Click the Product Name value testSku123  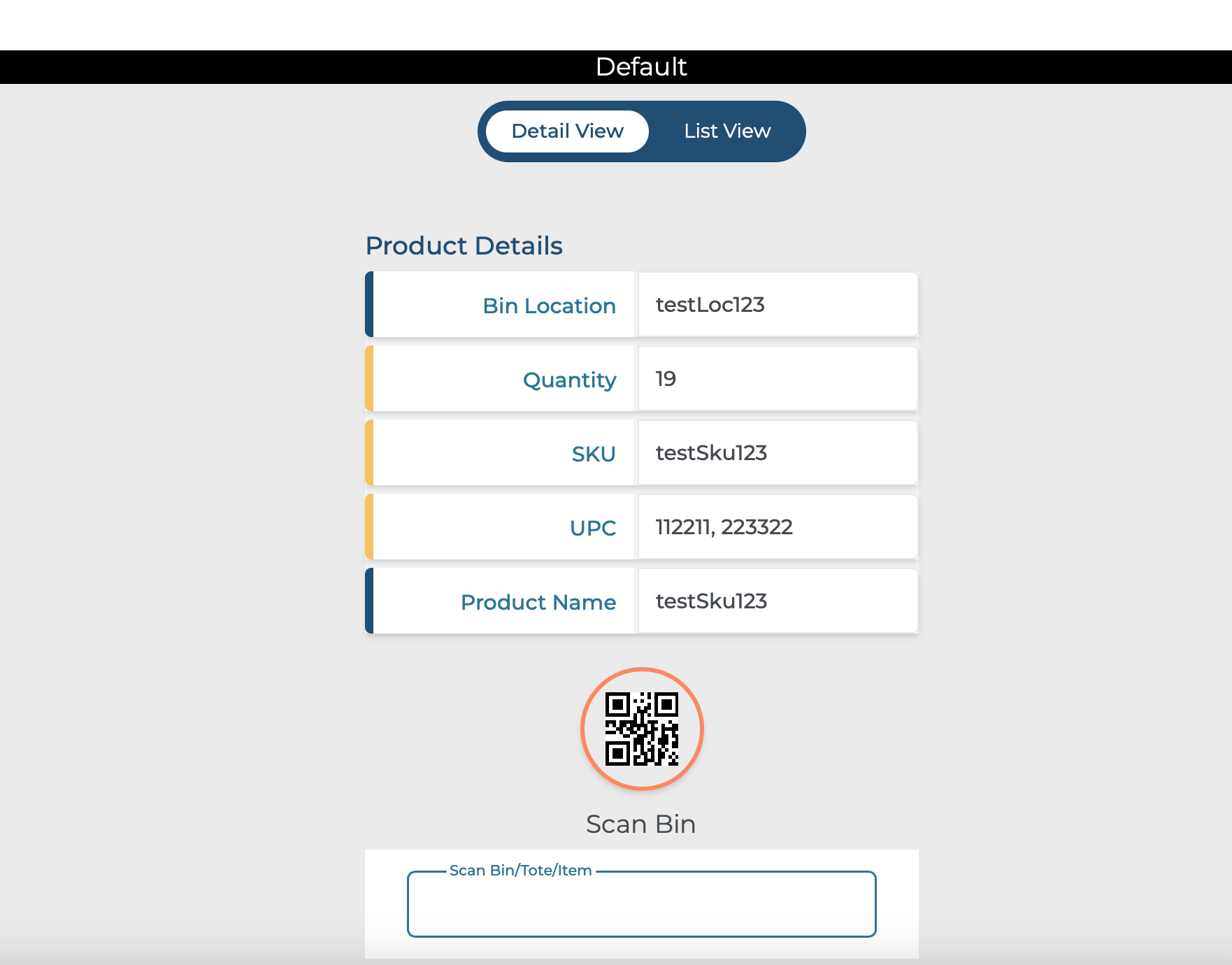coord(711,601)
